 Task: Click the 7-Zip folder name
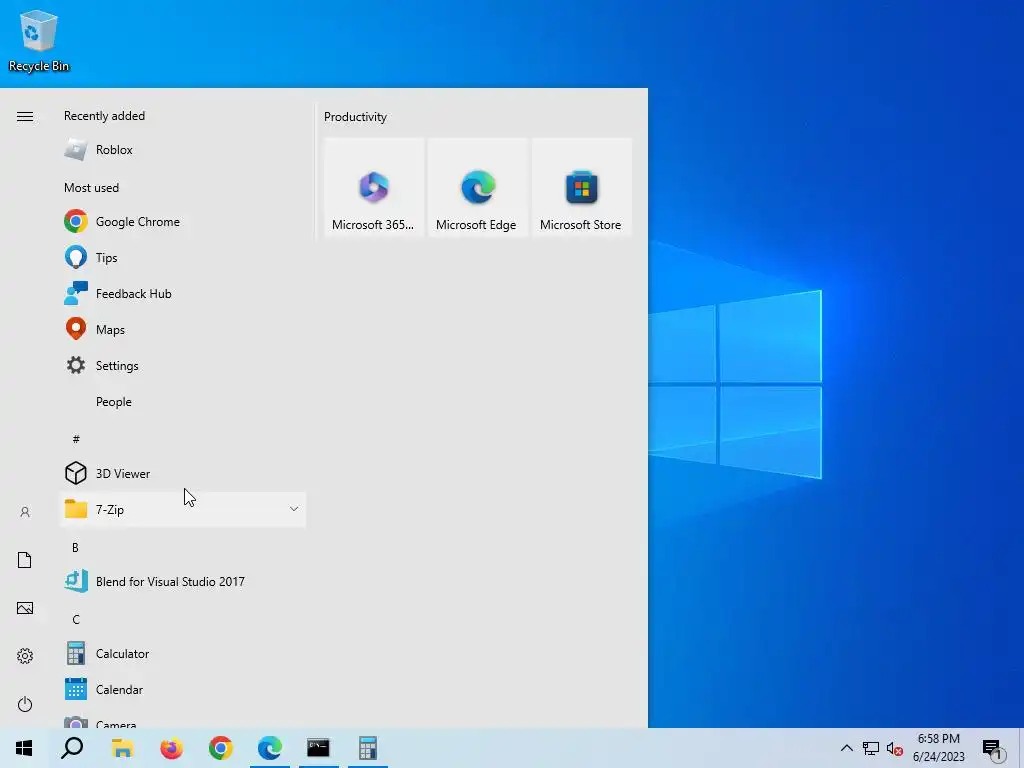pyautogui.click(x=110, y=509)
